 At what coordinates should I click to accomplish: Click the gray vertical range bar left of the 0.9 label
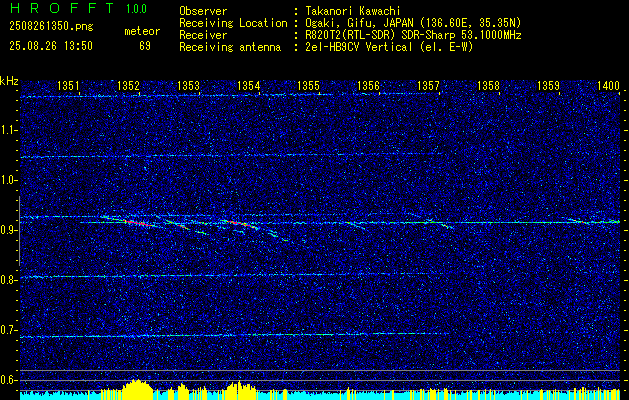tap(19, 231)
